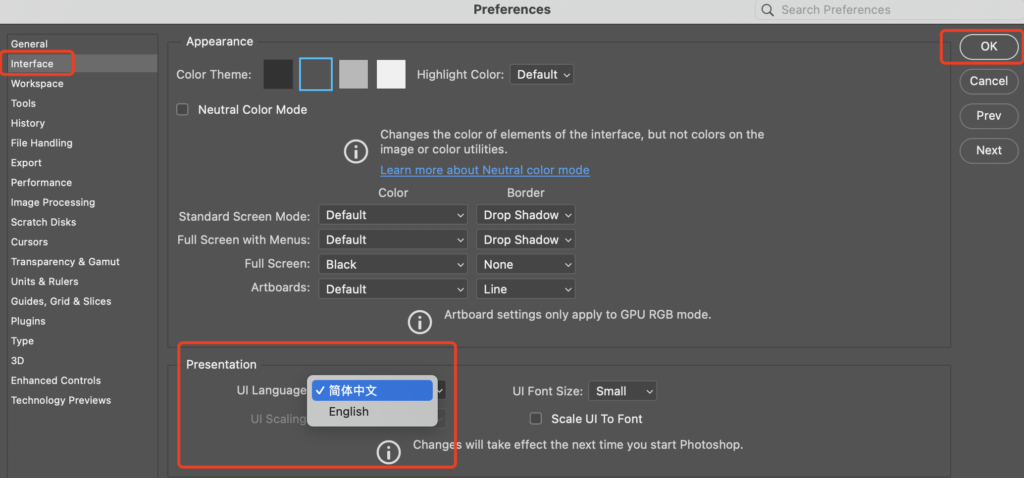Toggle Scale UI To Font checkbox
This screenshot has height=478, width=1024.
536,419
